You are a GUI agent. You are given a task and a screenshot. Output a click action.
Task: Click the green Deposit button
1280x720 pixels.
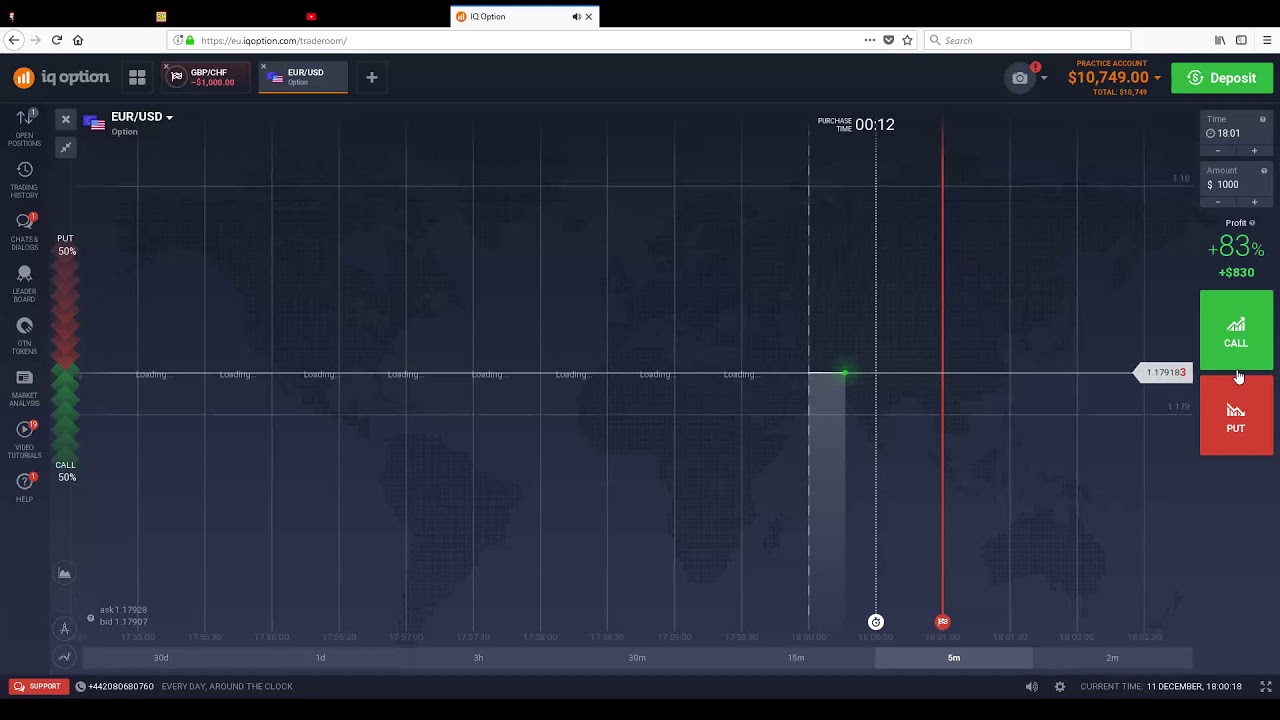click(1222, 78)
